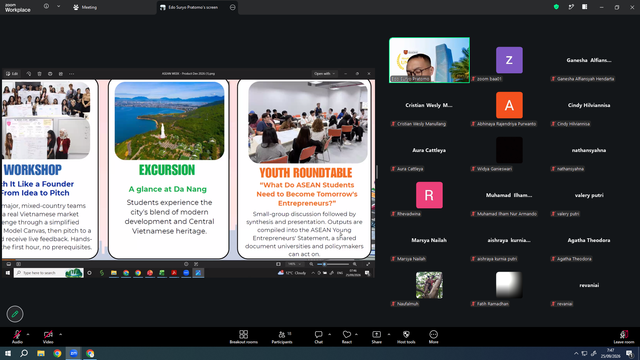Screen dimensions: 640x360
Task: Click the Leave room button
Action: pos(624,337)
